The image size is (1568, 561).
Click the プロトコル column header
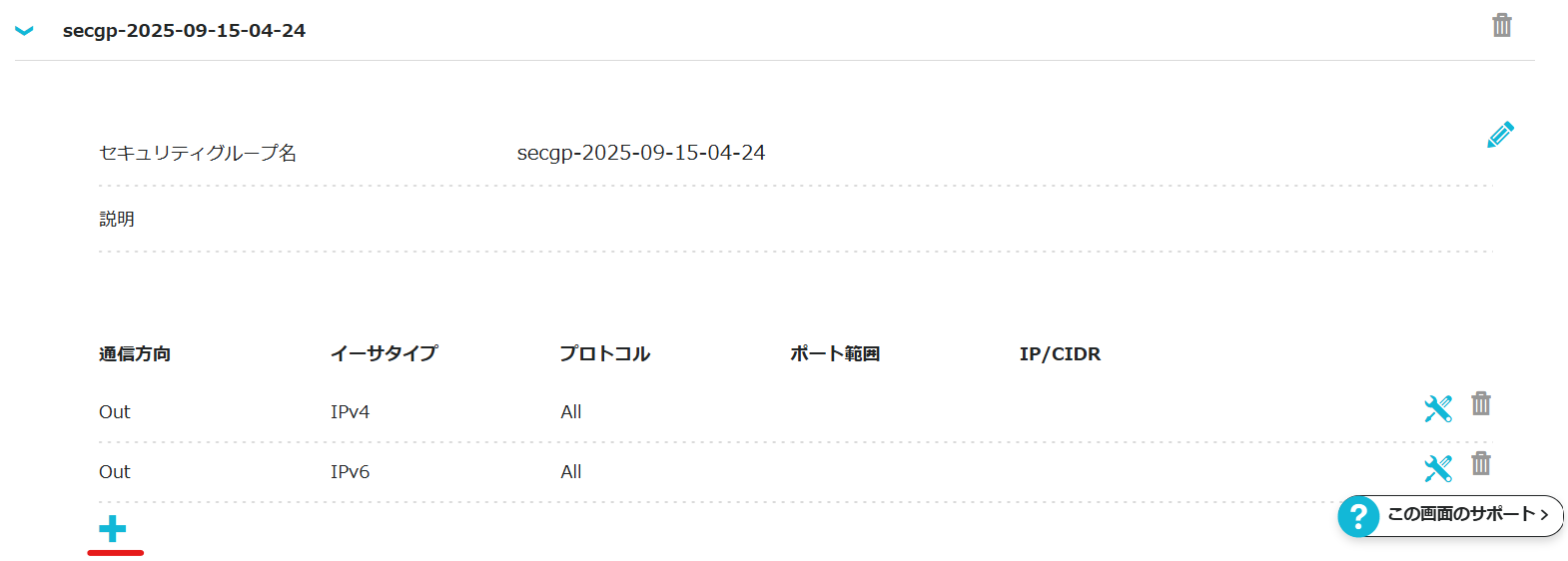605,353
